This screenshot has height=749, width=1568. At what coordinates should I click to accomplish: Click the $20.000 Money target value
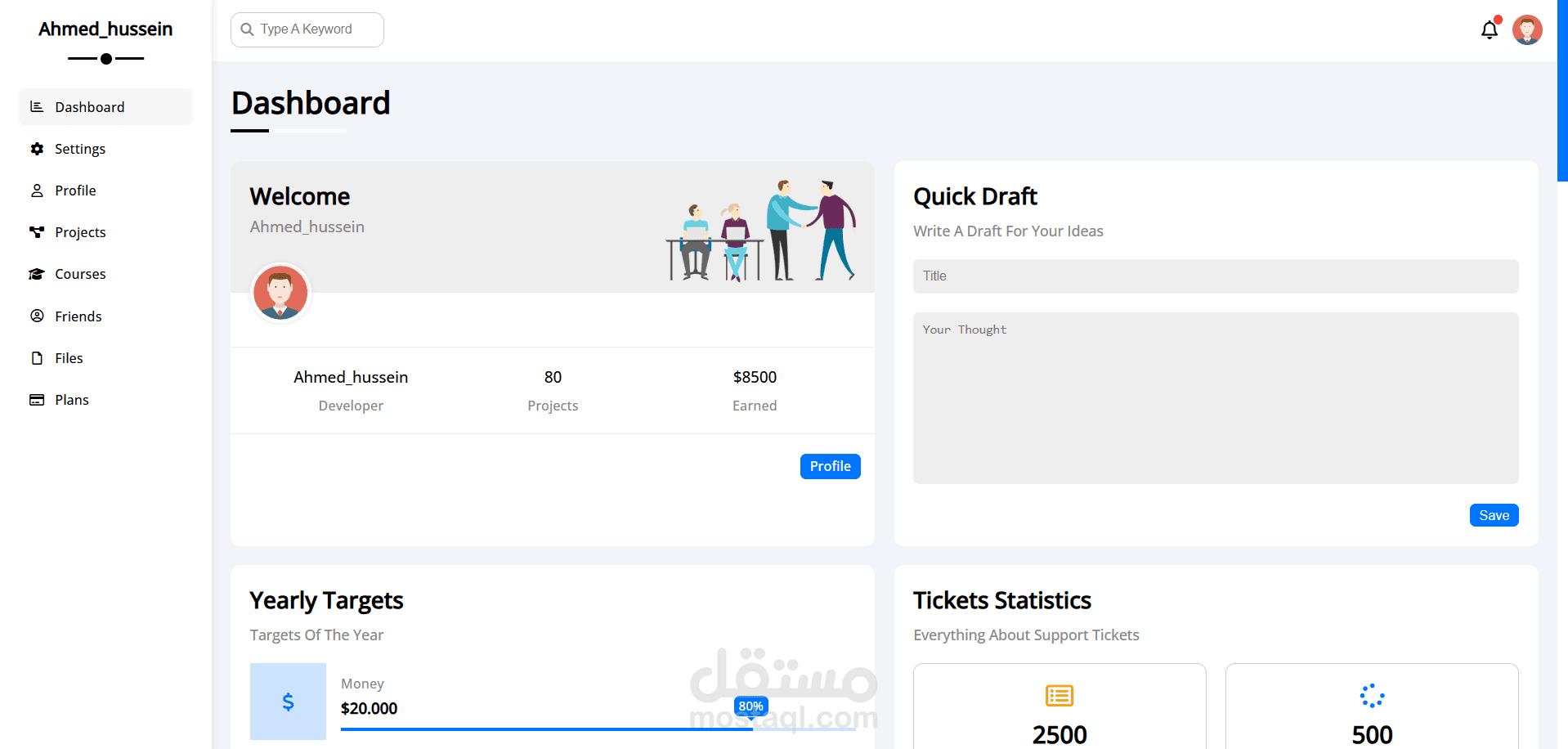(x=370, y=708)
